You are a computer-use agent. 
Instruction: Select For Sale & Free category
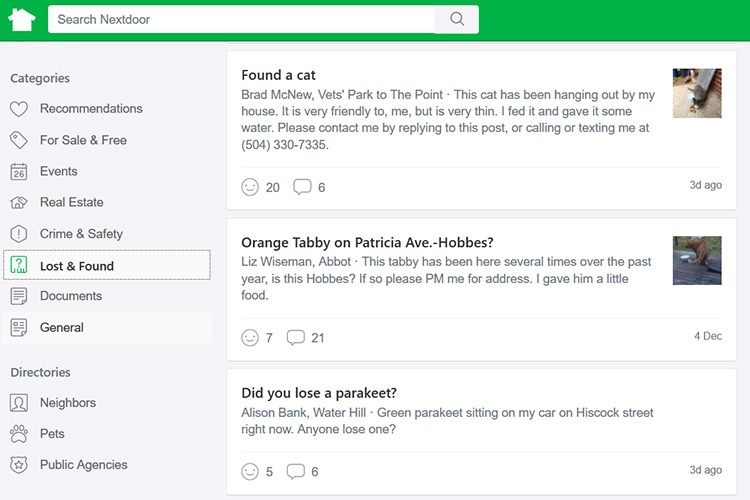[x=83, y=140]
